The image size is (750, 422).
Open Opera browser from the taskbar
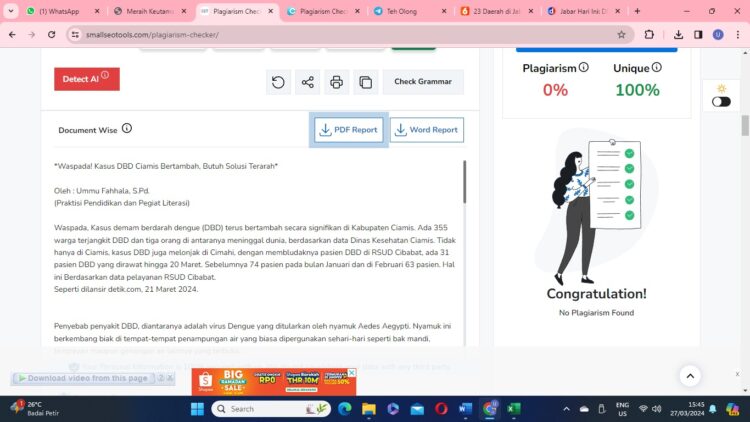441,409
